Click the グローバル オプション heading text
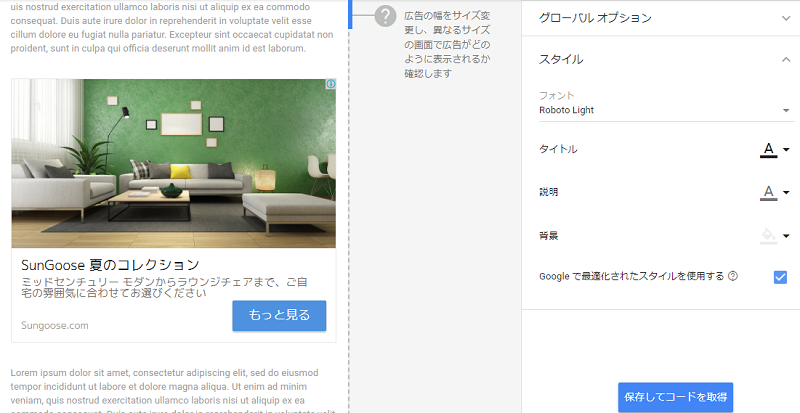 tap(595, 18)
